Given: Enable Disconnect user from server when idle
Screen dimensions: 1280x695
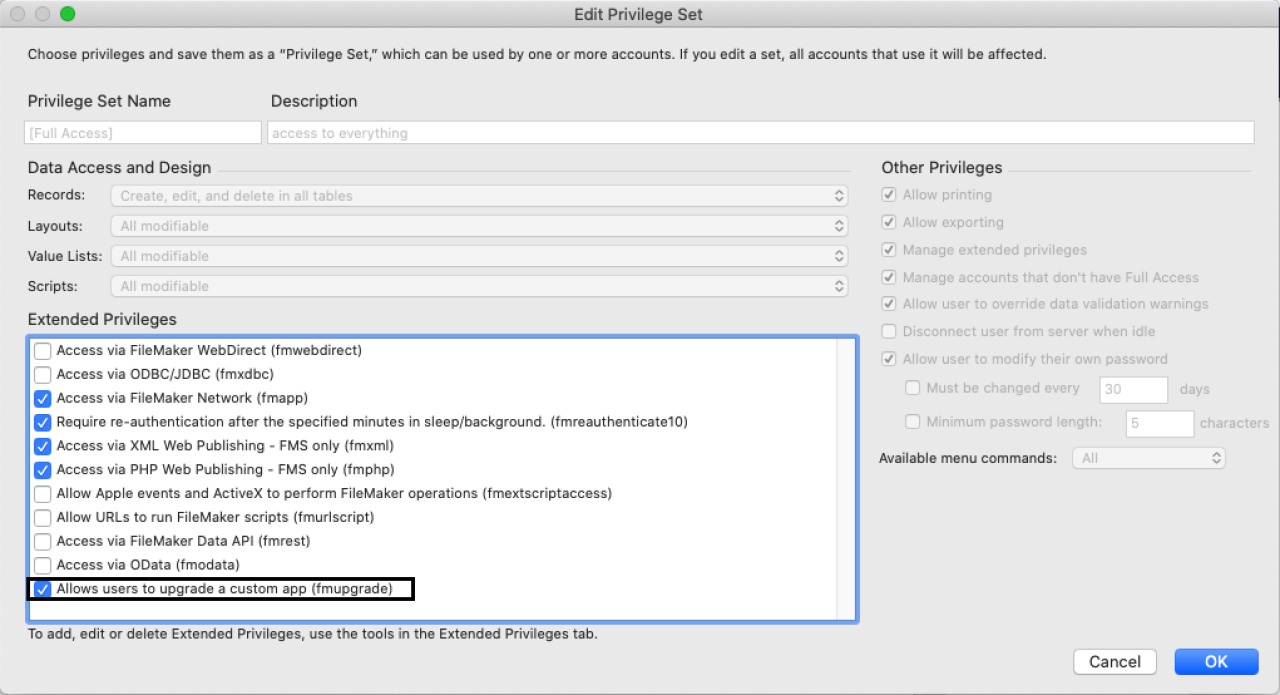Looking at the screenshot, I should tap(889, 331).
